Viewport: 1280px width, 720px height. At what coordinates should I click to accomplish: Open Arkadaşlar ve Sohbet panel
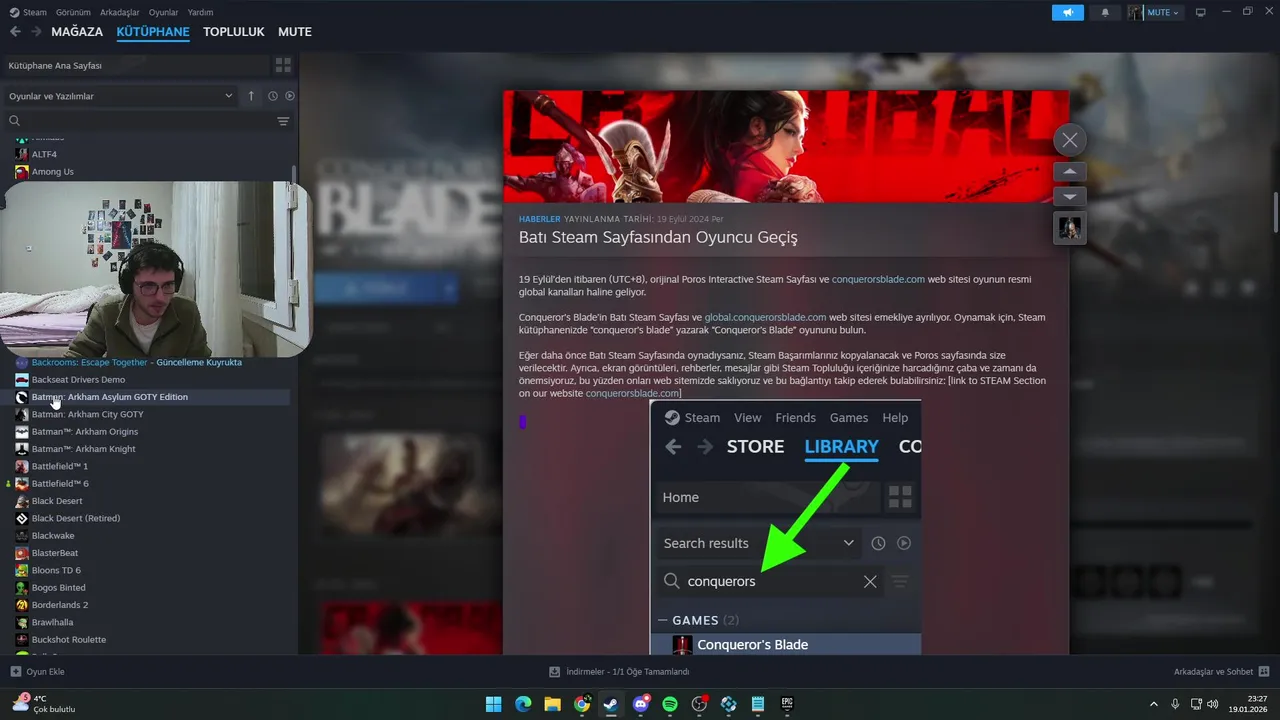tap(1222, 672)
